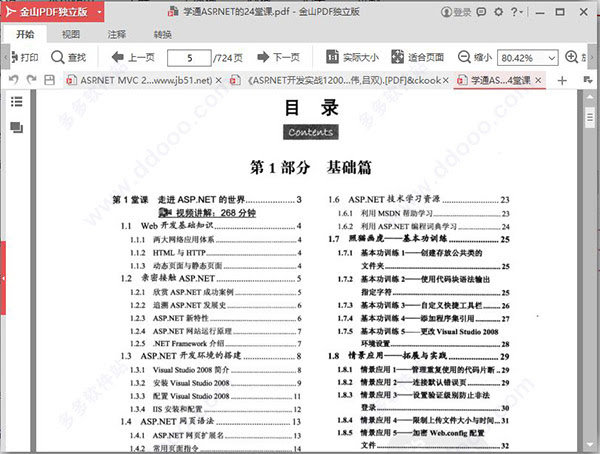Close the ASP.NET开发实战1200 document tab

click(446, 80)
